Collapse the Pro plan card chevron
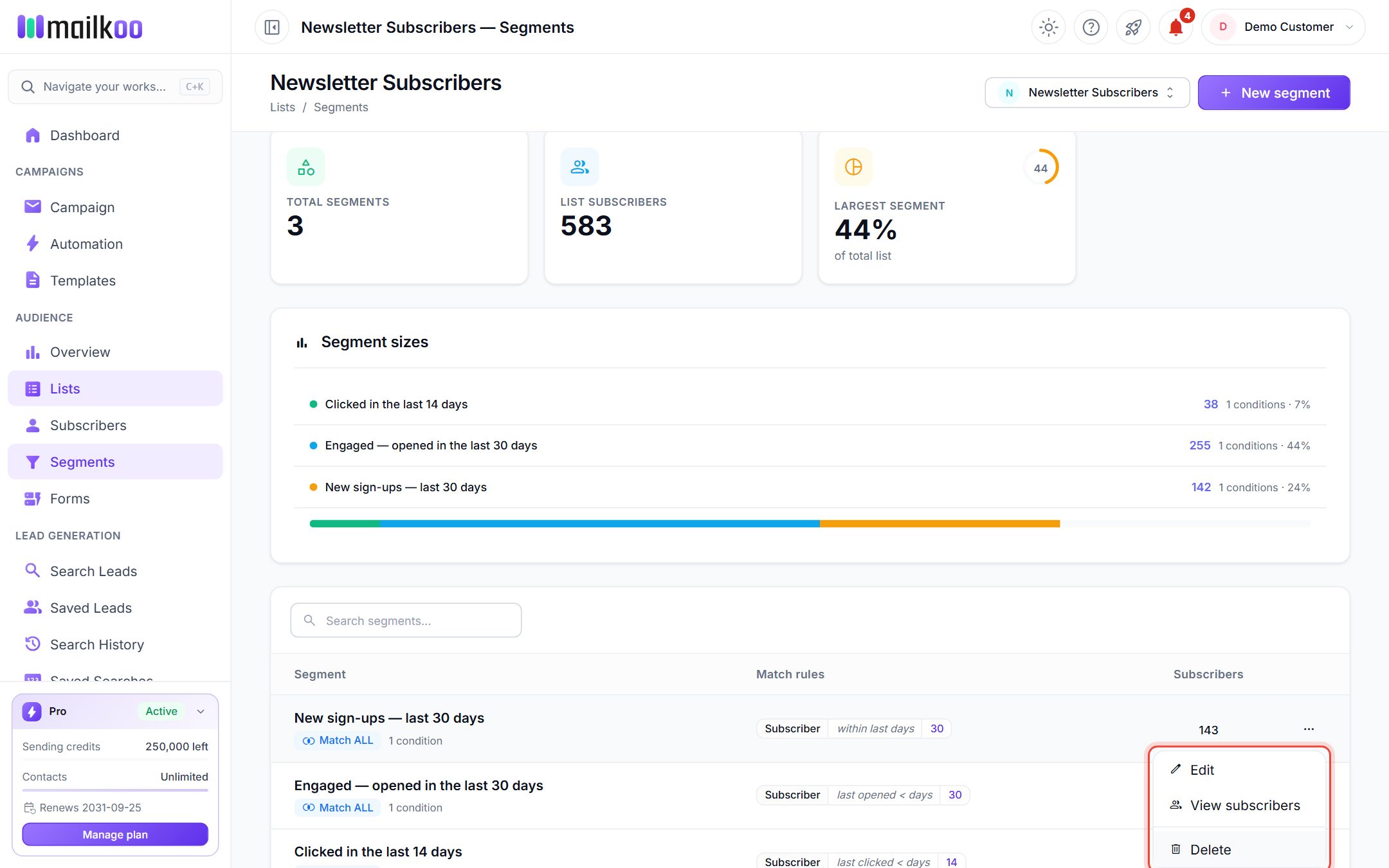Viewport: 1389px width, 868px height. point(201,711)
